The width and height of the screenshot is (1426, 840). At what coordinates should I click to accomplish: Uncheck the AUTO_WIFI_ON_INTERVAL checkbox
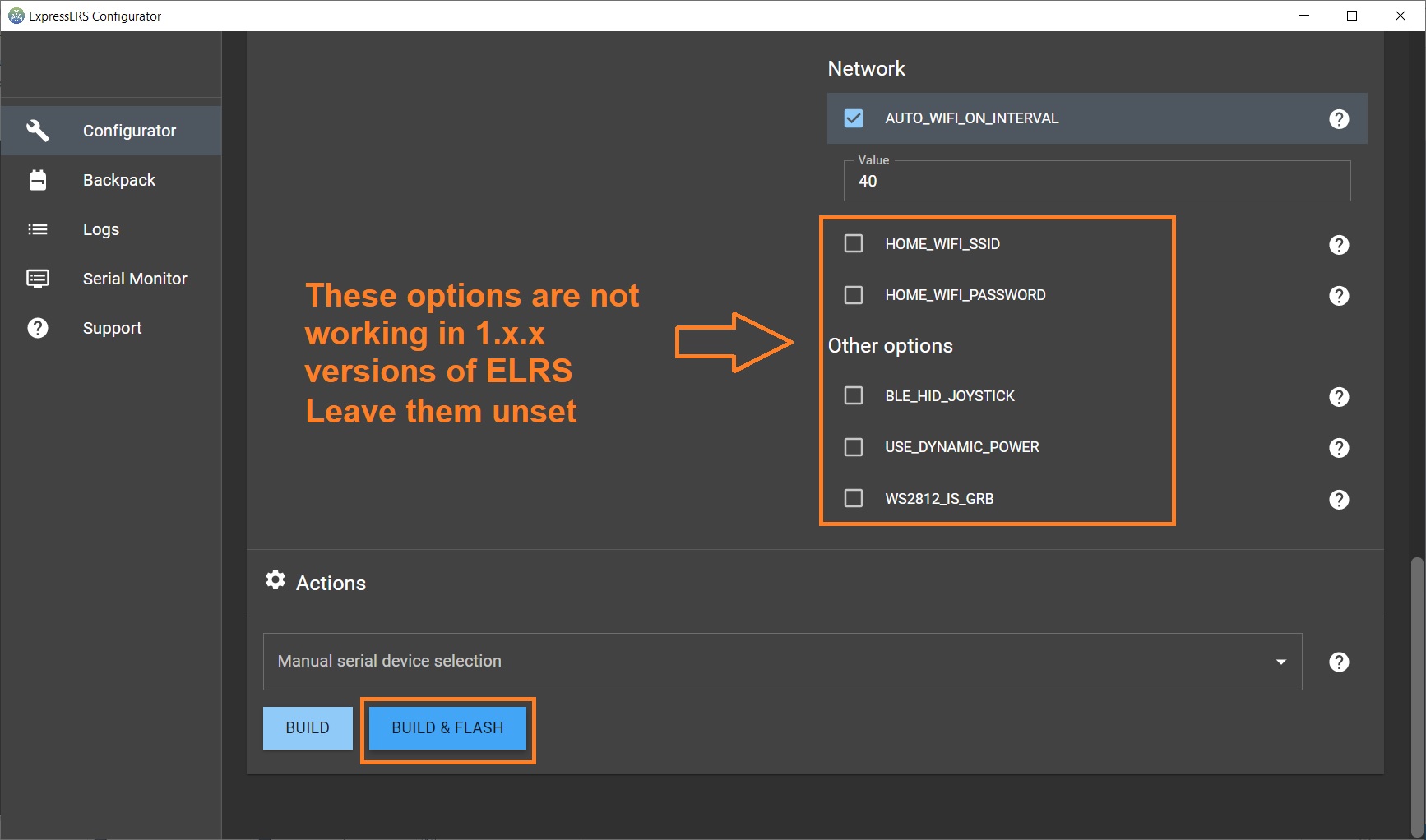(854, 118)
